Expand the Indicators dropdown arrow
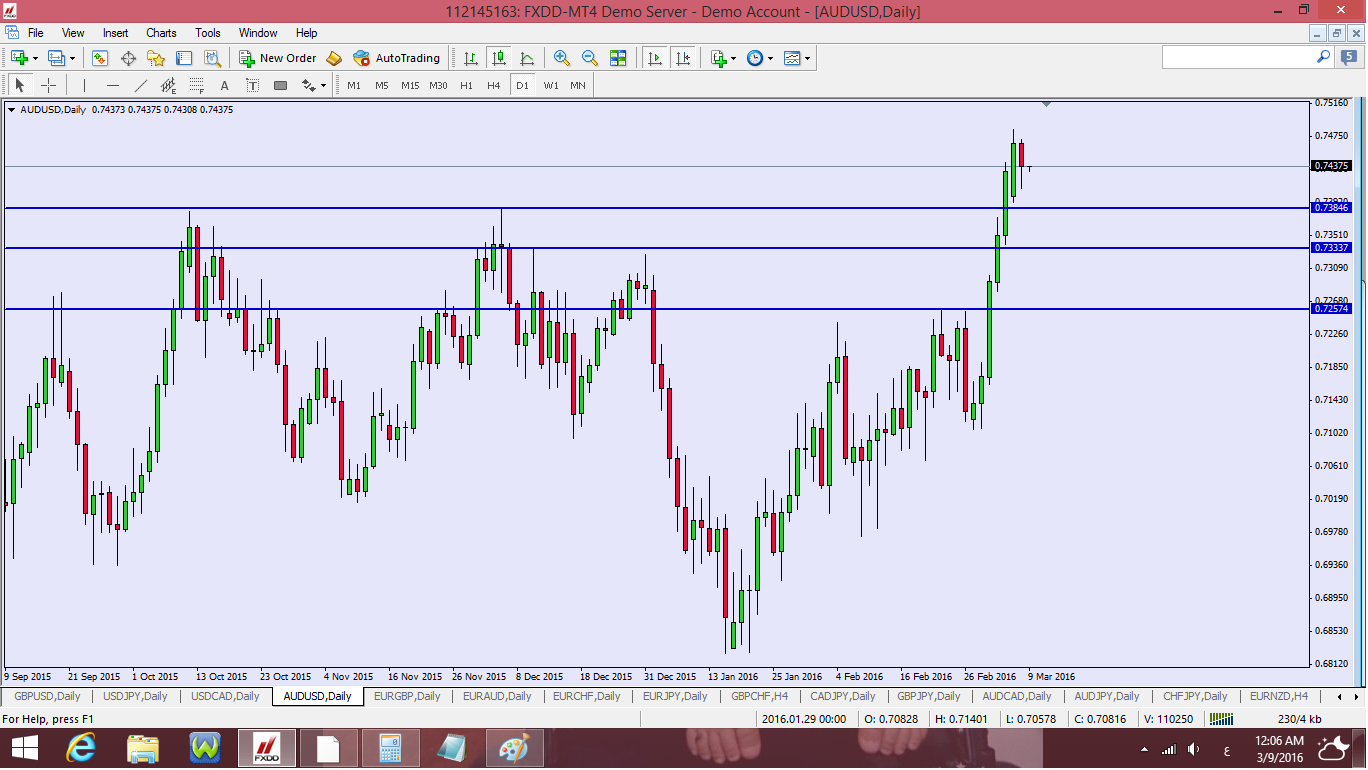 click(x=733, y=58)
